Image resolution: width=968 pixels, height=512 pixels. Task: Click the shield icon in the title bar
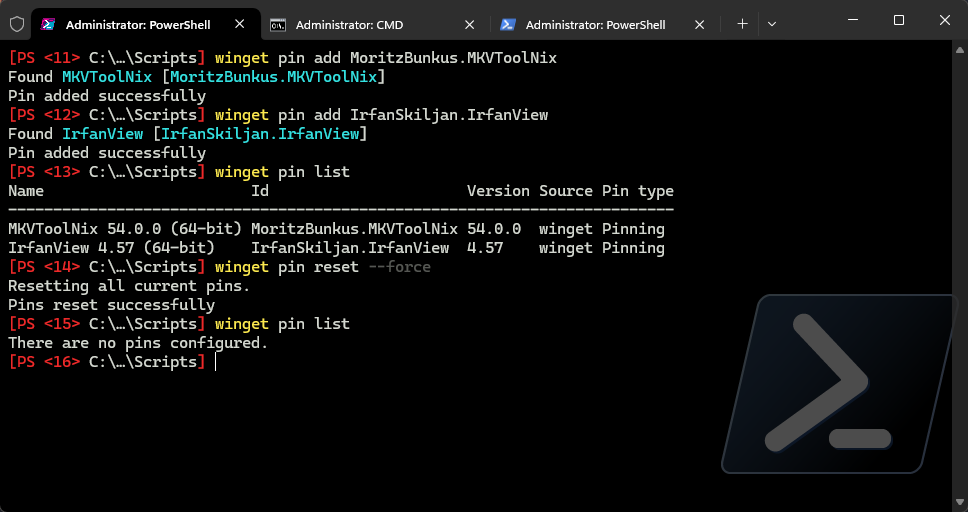17,24
